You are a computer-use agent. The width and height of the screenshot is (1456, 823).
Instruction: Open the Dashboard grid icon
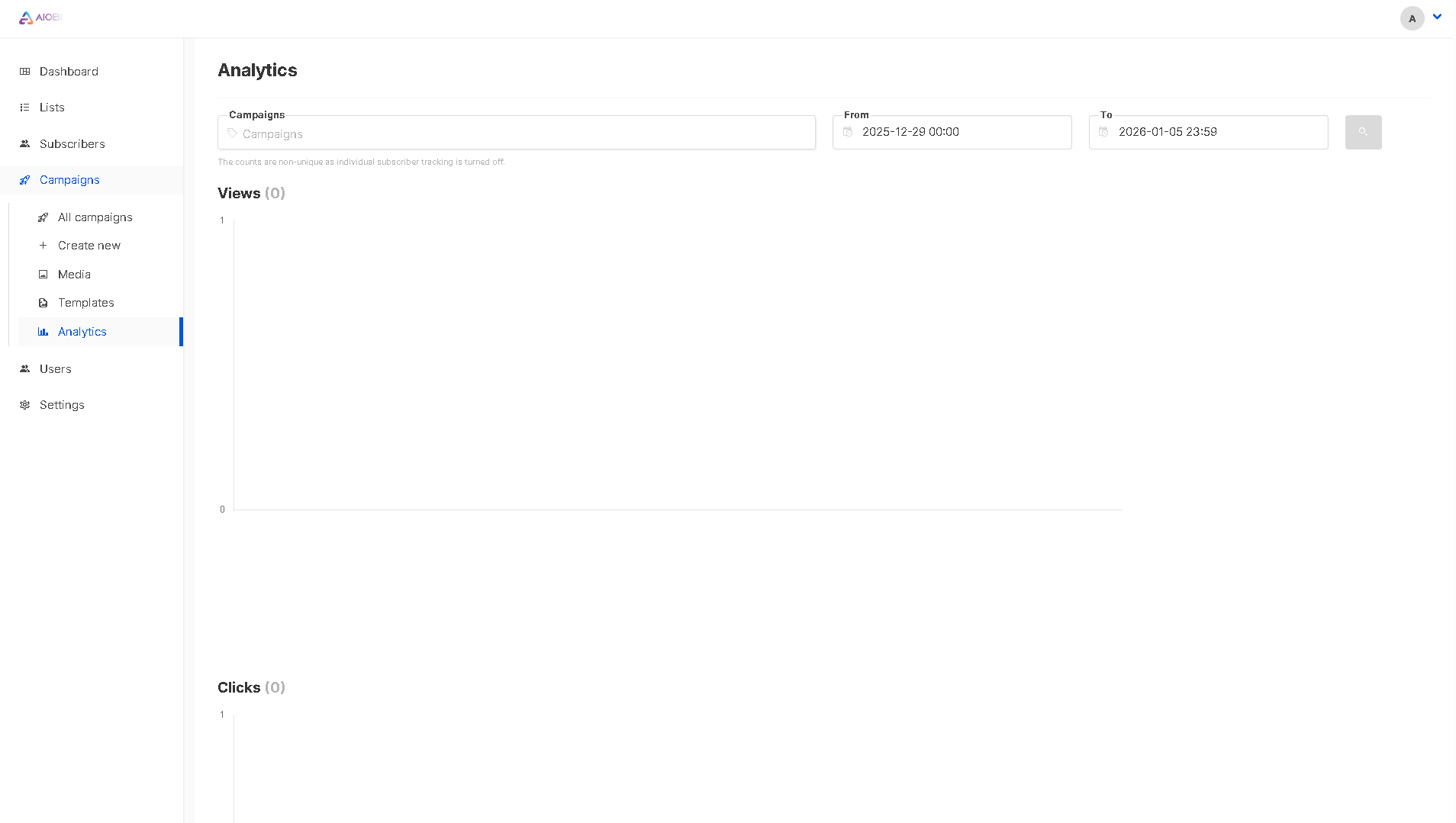tap(25, 71)
